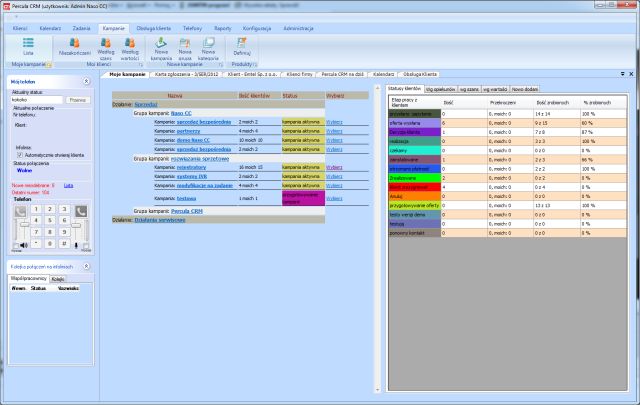Select the Nowo dodani statistics tab
Screen dimensions: 640x405
point(525,89)
